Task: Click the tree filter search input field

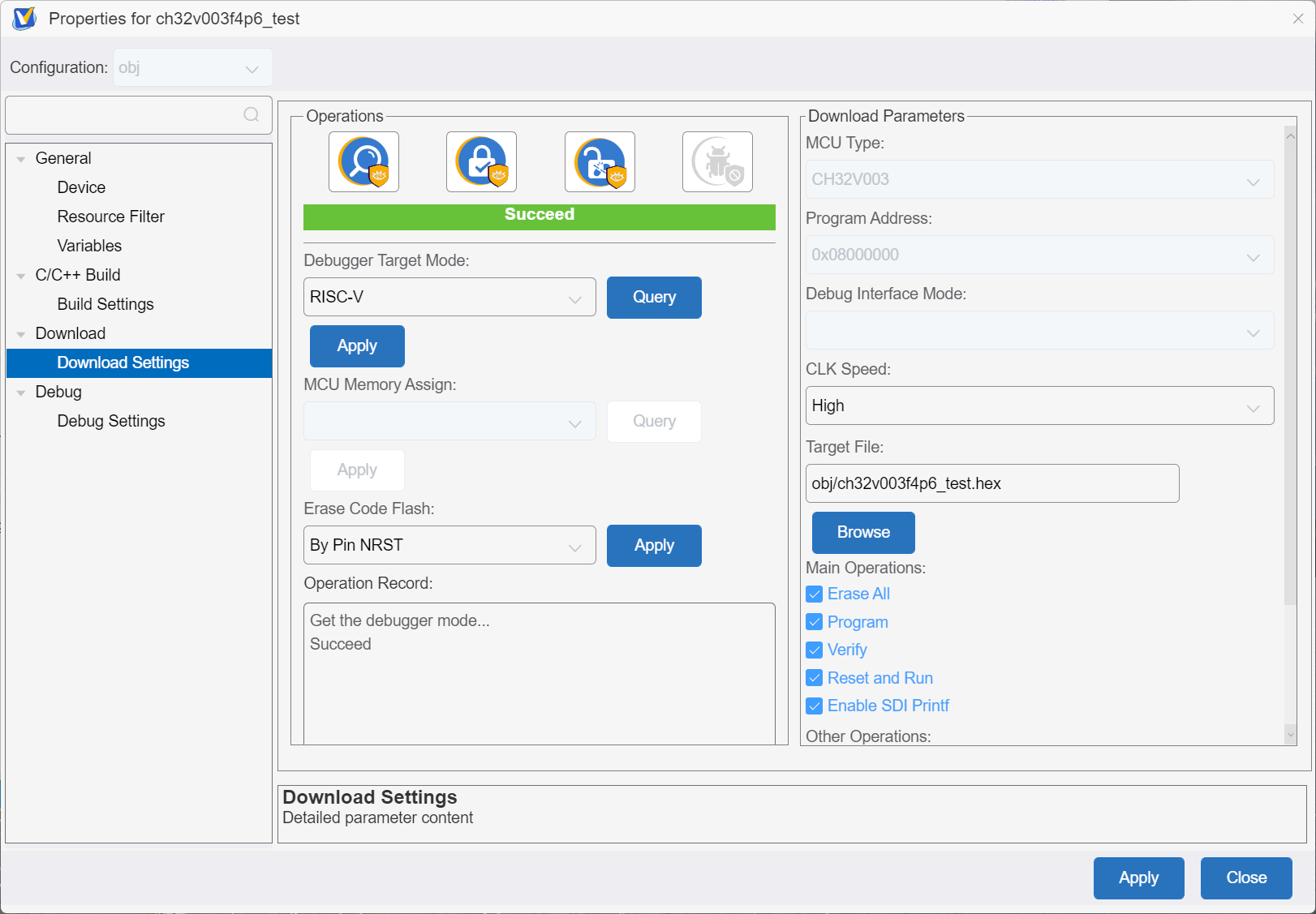Action: [139, 115]
